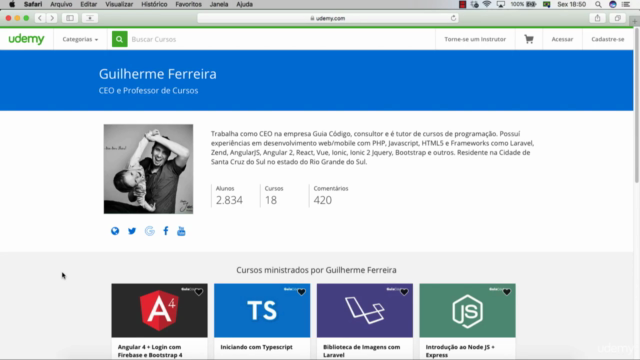Open Notification Center list icon
Image resolution: width=640 pixels, height=360 pixels.
[626, 4]
